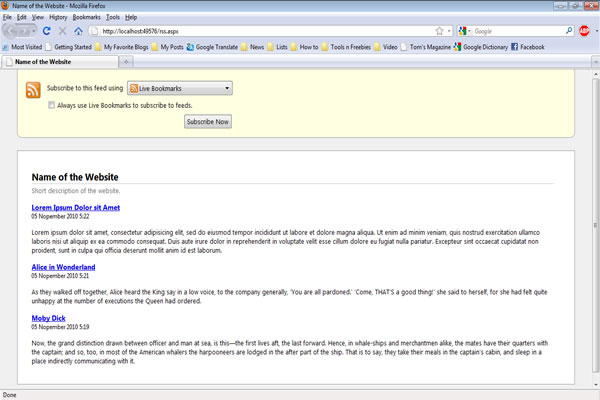
Task: Click the date 05 Nopember 2010 5:21
Action: coord(60,276)
